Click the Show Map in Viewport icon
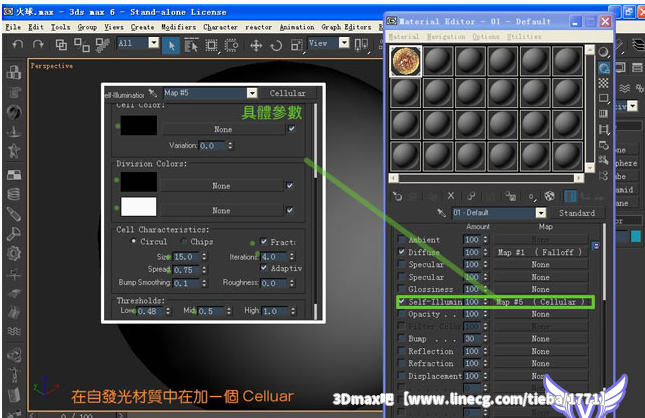This screenshot has width=645, height=418. click(x=550, y=196)
